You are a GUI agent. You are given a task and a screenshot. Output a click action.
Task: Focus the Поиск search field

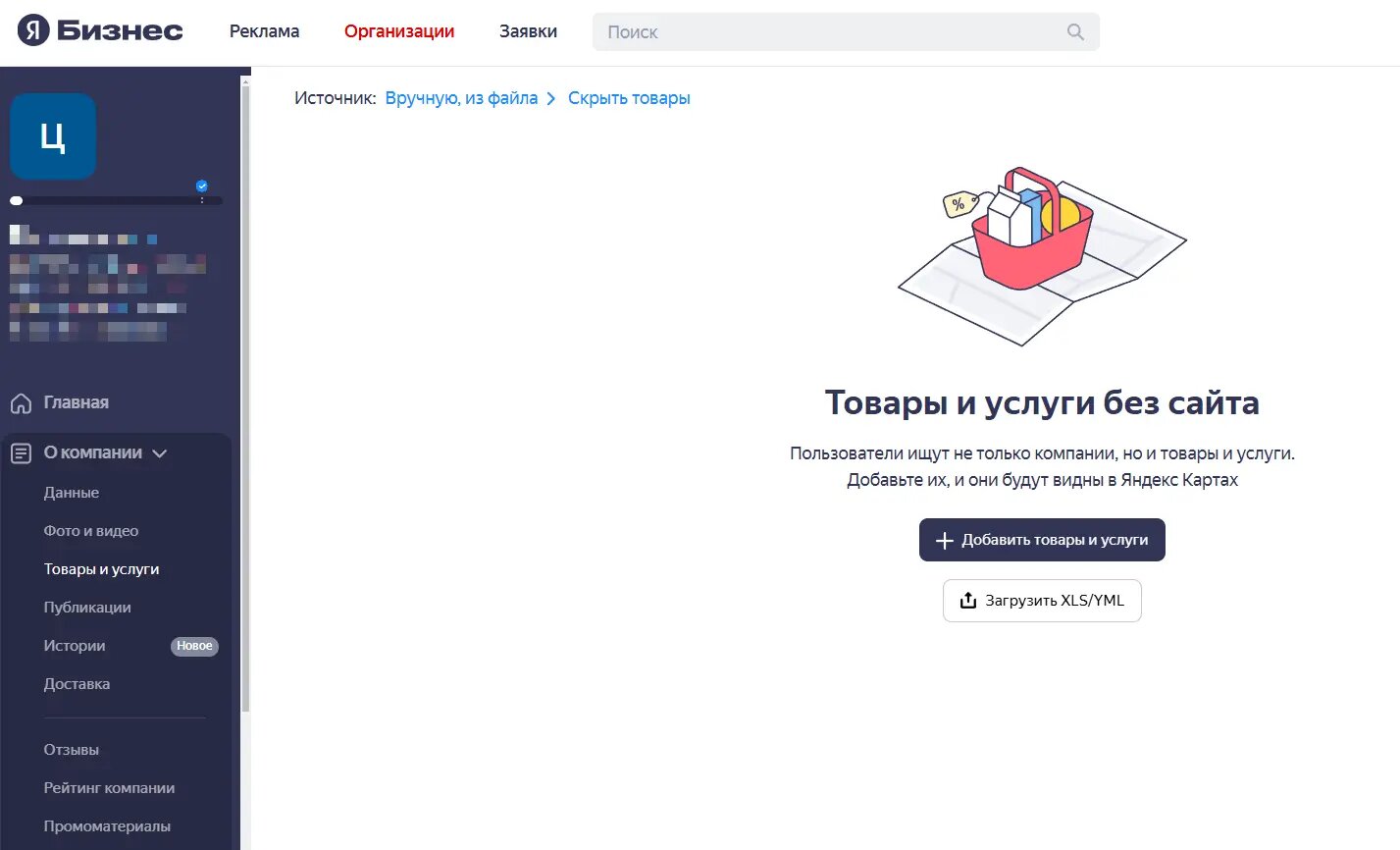(846, 31)
